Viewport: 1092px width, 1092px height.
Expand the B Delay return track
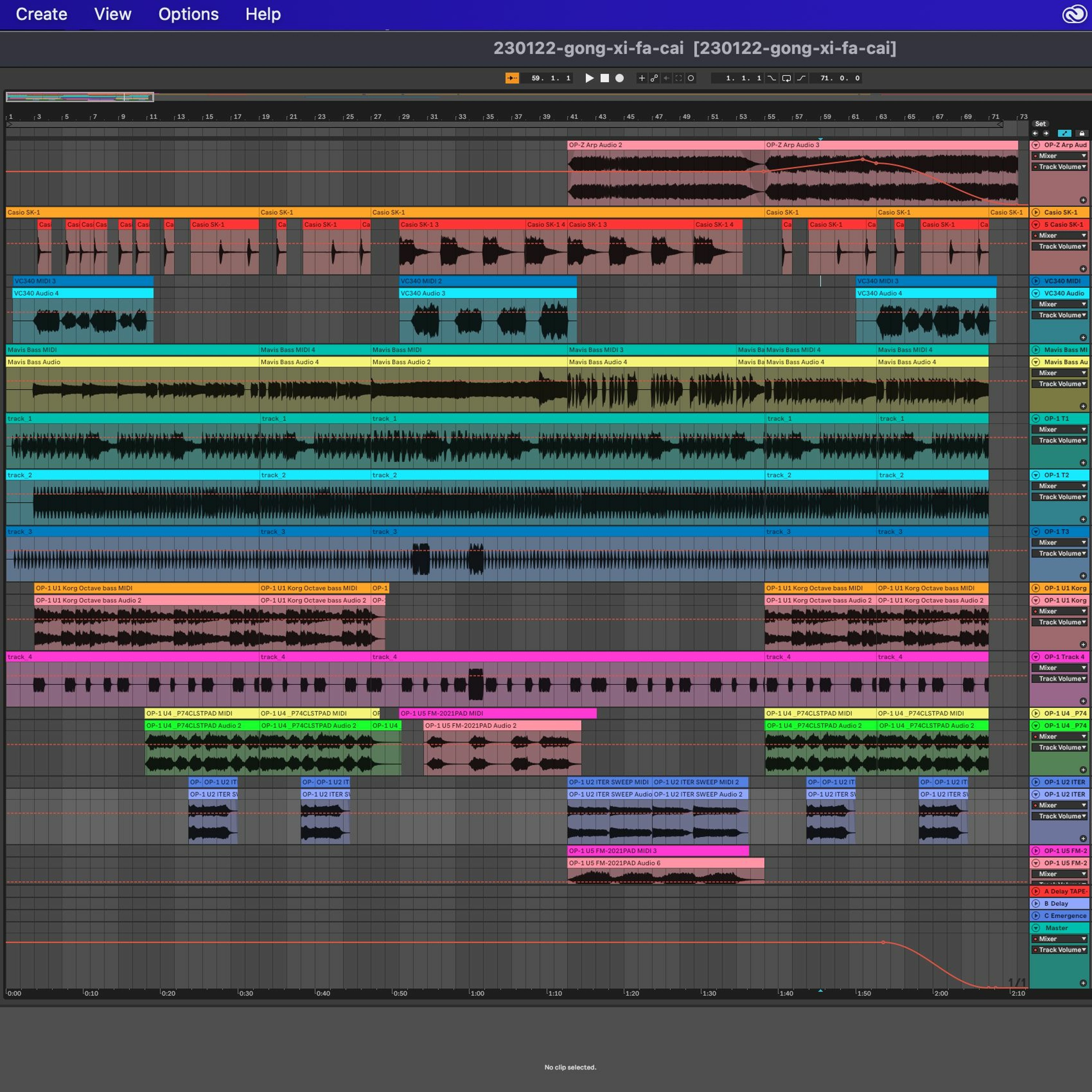click(1036, 903)
